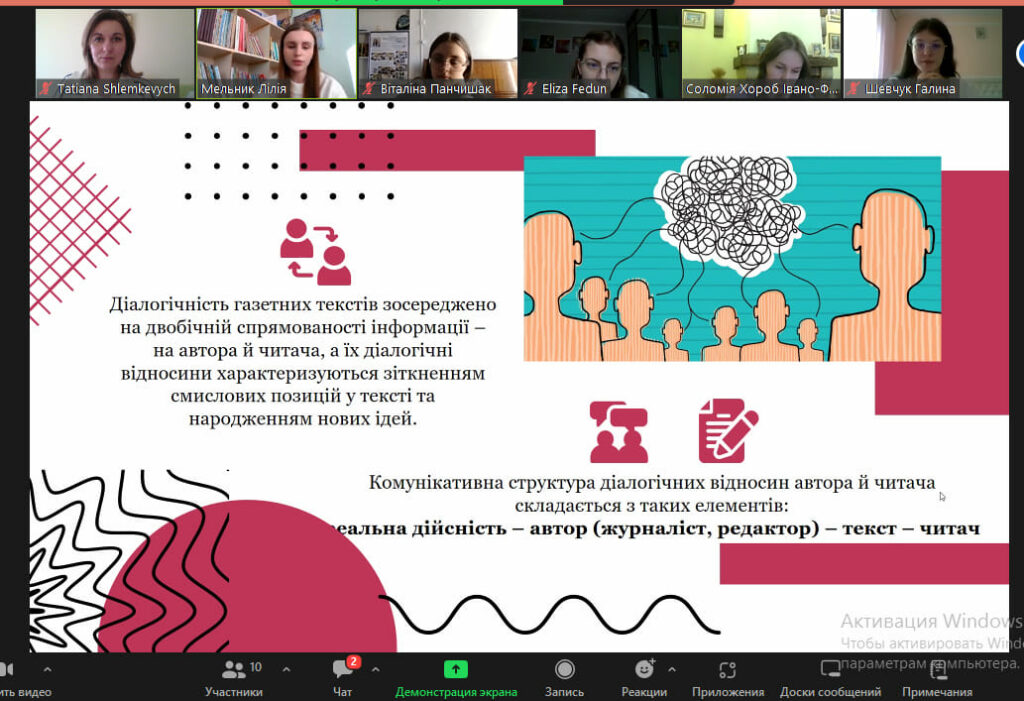The height and width of the screenshot is (701, 1024).
Task: Expand the video options arrow
Action: point(47,670)
